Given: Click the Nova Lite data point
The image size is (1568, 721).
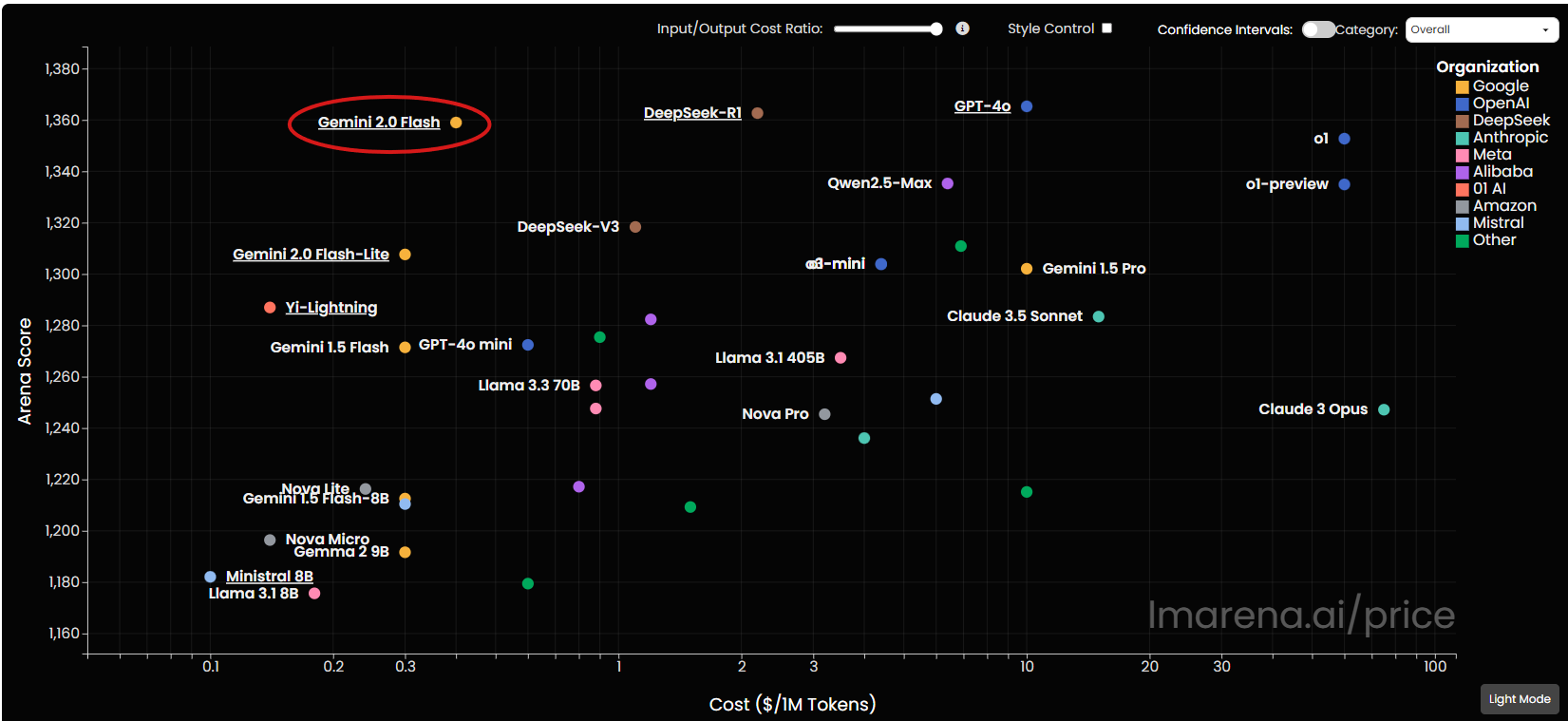Looking at the screenshot, I should pos(365,489).
